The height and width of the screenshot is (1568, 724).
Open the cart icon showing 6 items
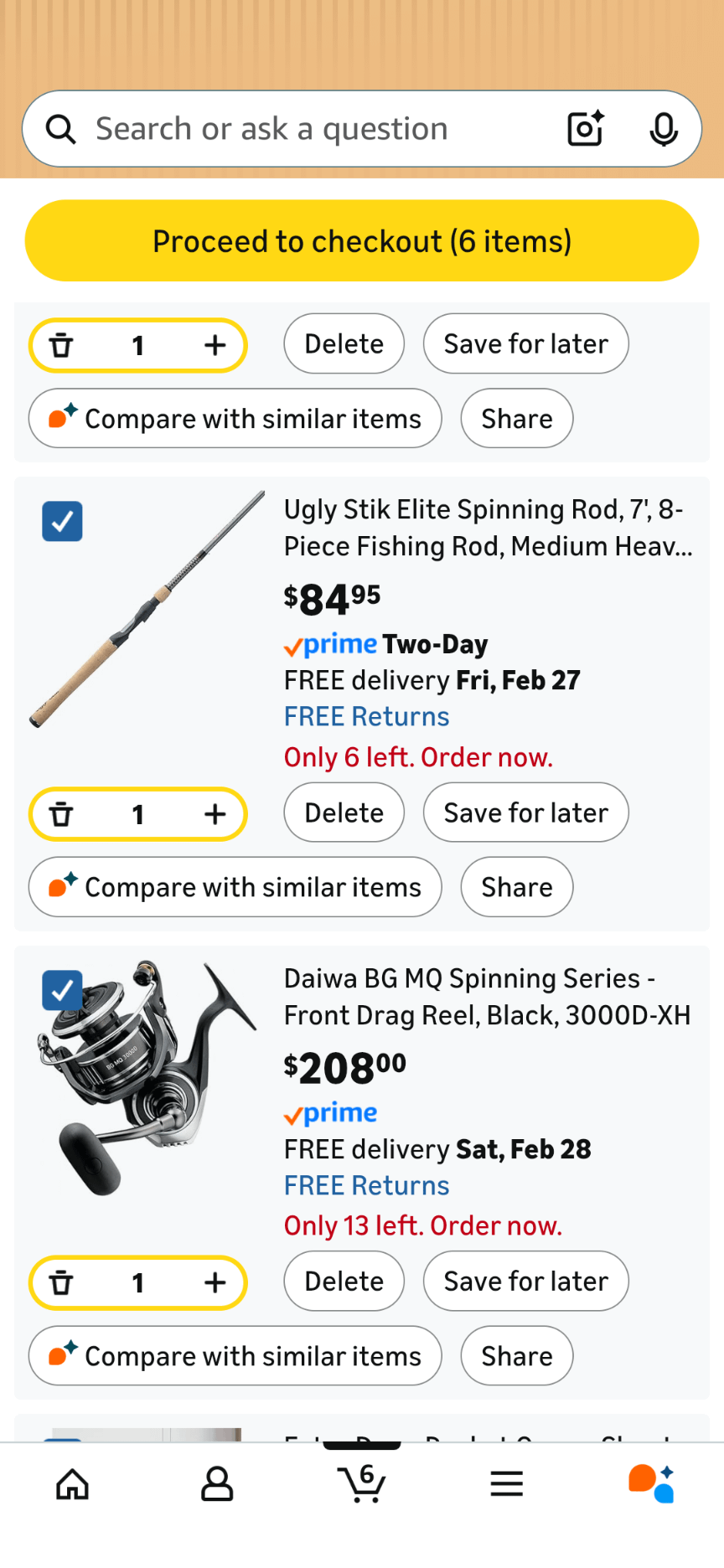(x=362, y=1483)
